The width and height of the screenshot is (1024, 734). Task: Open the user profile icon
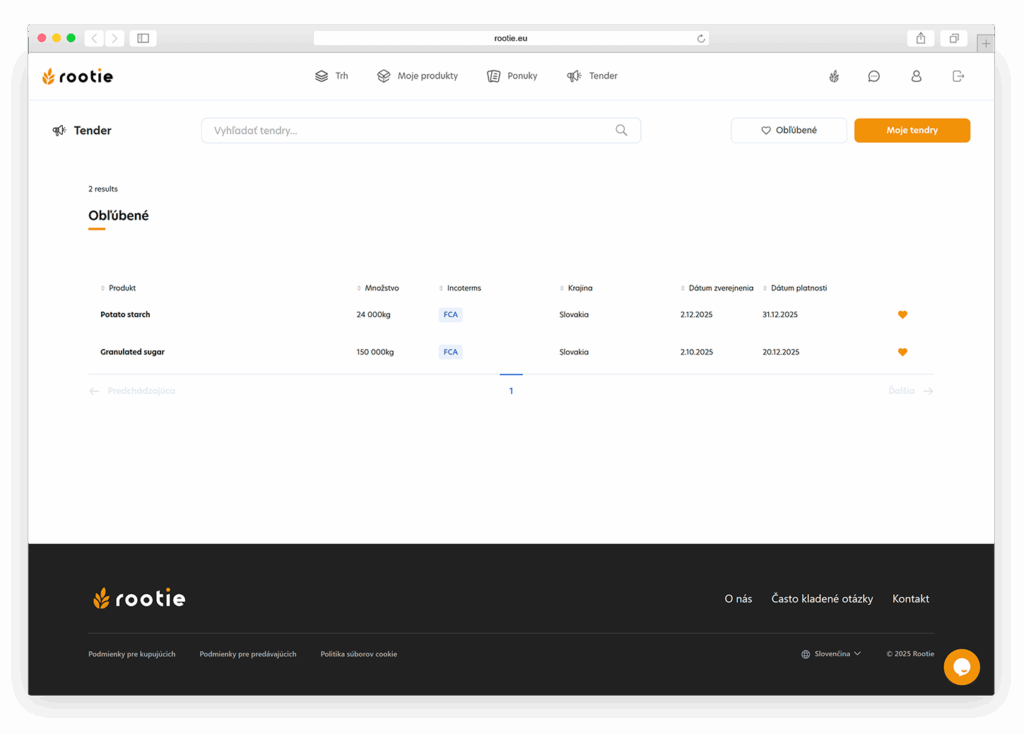tap(916, 76)
